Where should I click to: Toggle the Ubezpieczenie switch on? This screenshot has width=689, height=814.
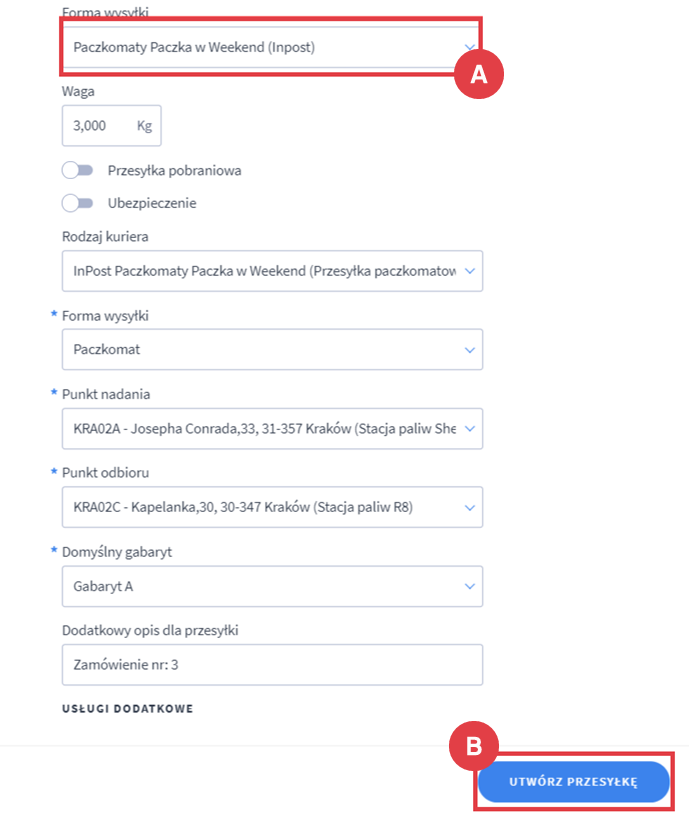(x=77, y=203)
